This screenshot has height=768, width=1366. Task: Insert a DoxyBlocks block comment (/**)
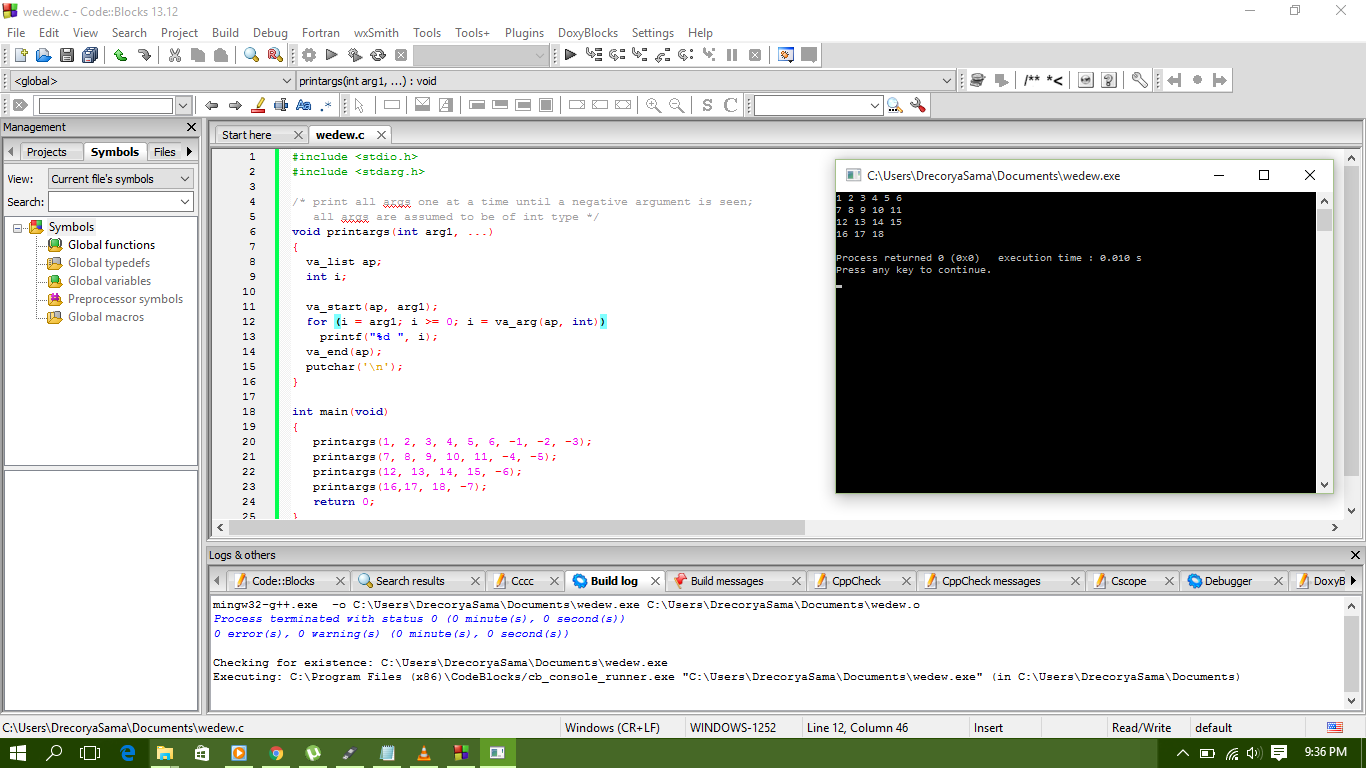pyautogui.click(x=1032, y=80)
